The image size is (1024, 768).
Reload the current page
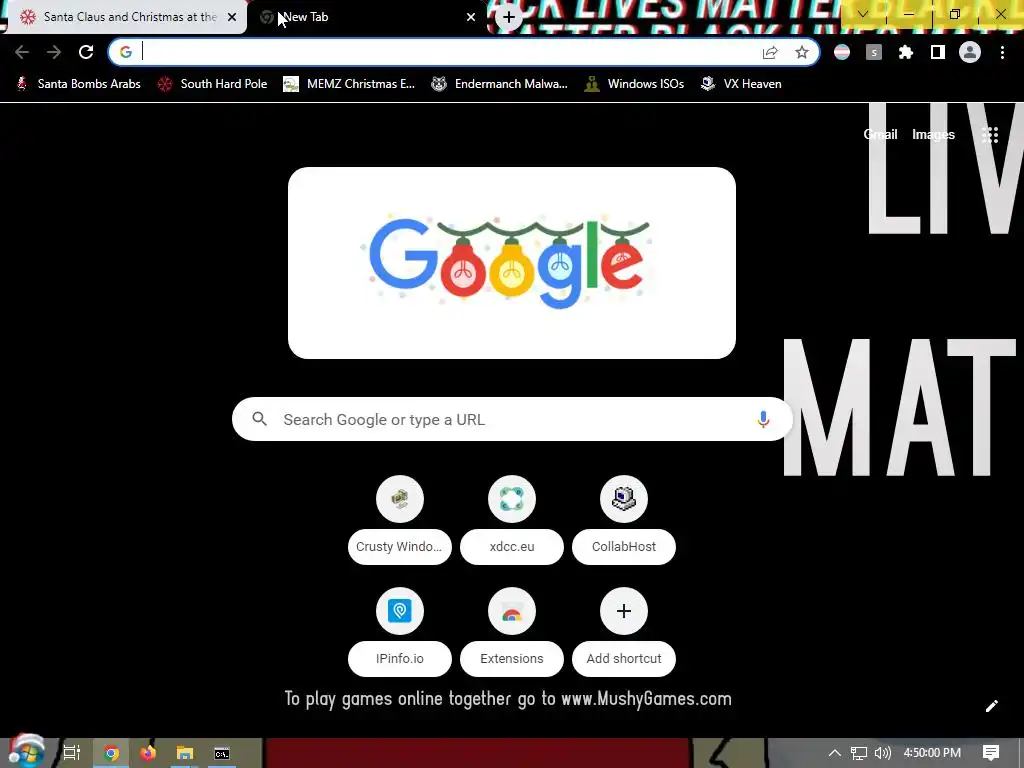pyautogui.click(x=86, y=52)
